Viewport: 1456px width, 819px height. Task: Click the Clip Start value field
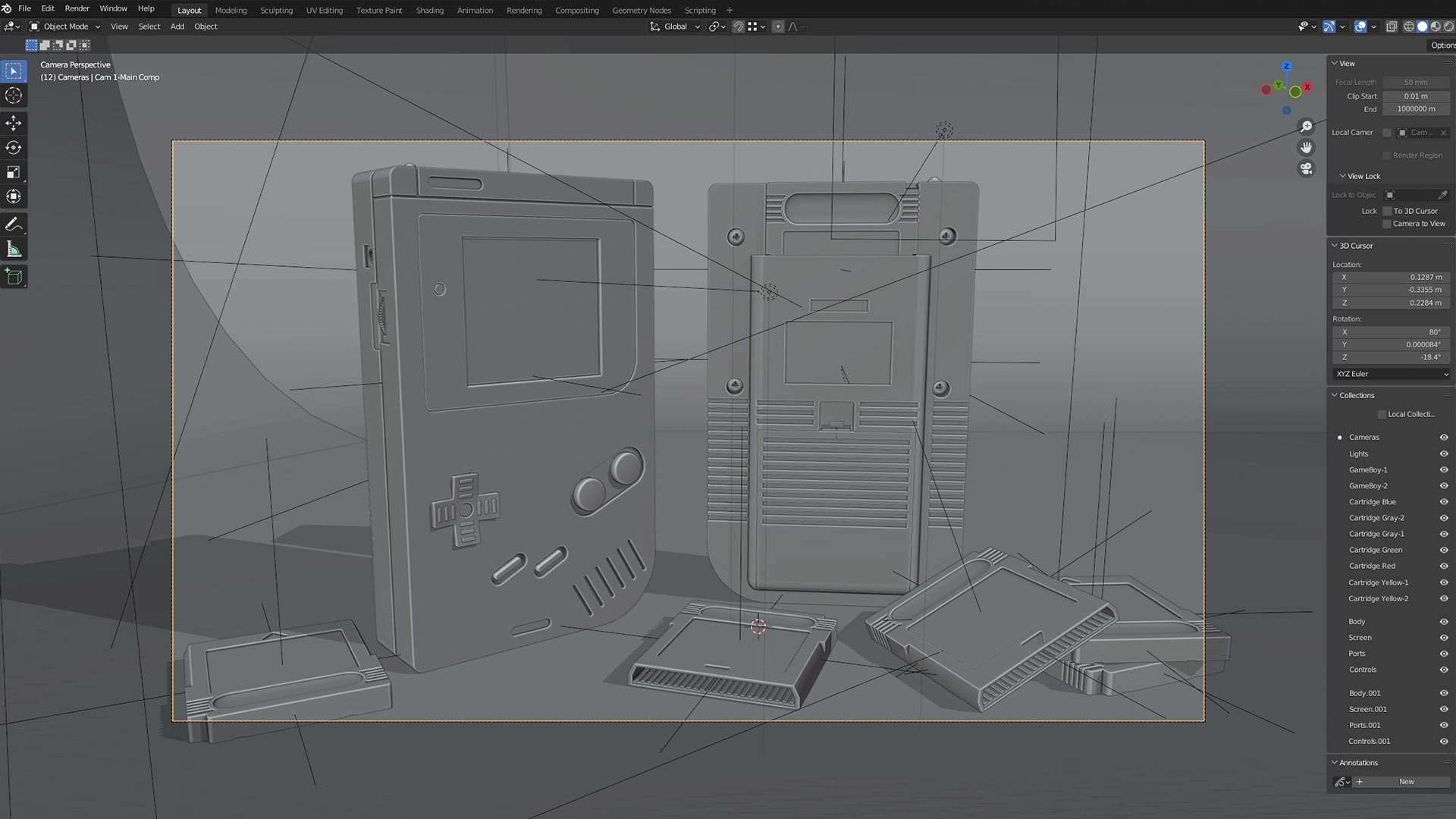pyautogui.click(x=1415, y=96)
